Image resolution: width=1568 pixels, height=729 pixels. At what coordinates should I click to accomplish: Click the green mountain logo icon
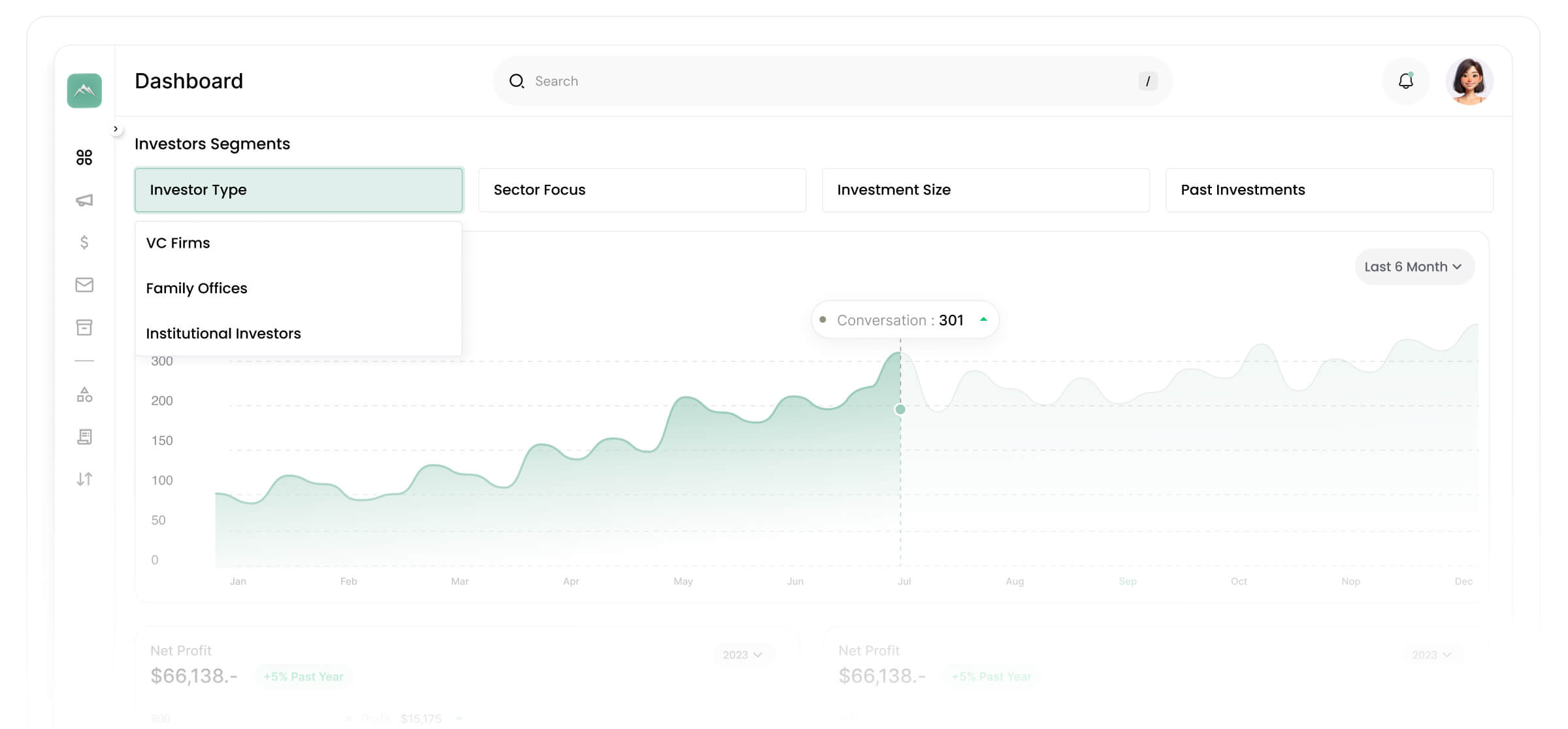click(x=84, y=90)
